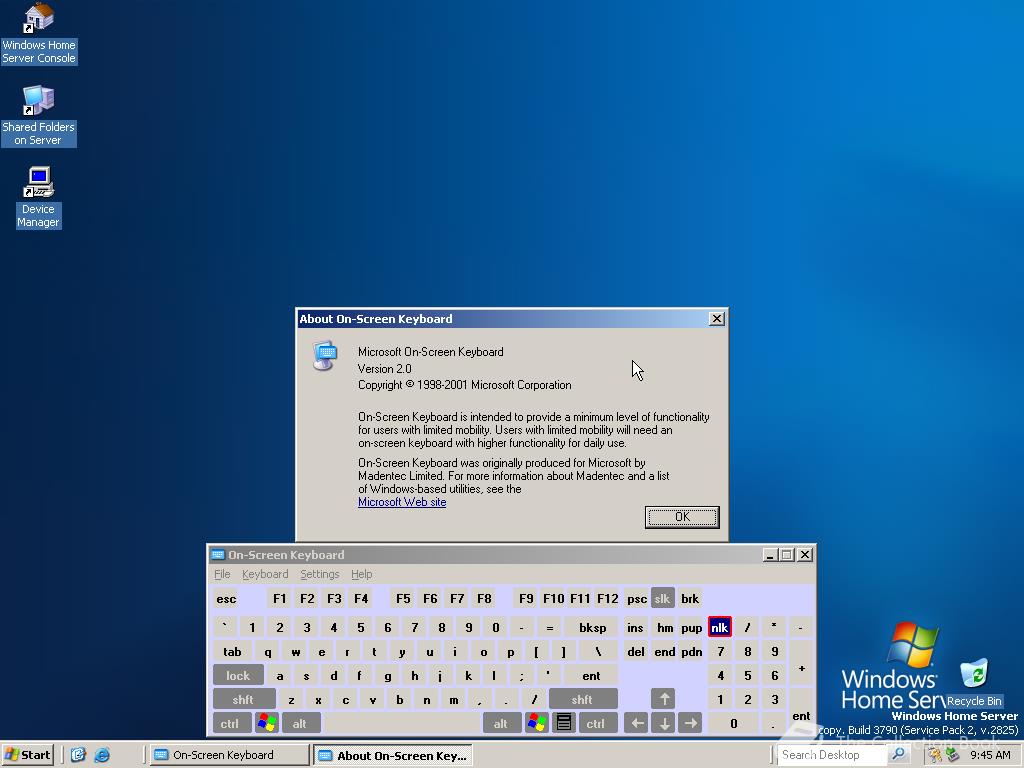Click the numpad plus key
Viewport: 1024px width, 768px height.
point(801,663)
